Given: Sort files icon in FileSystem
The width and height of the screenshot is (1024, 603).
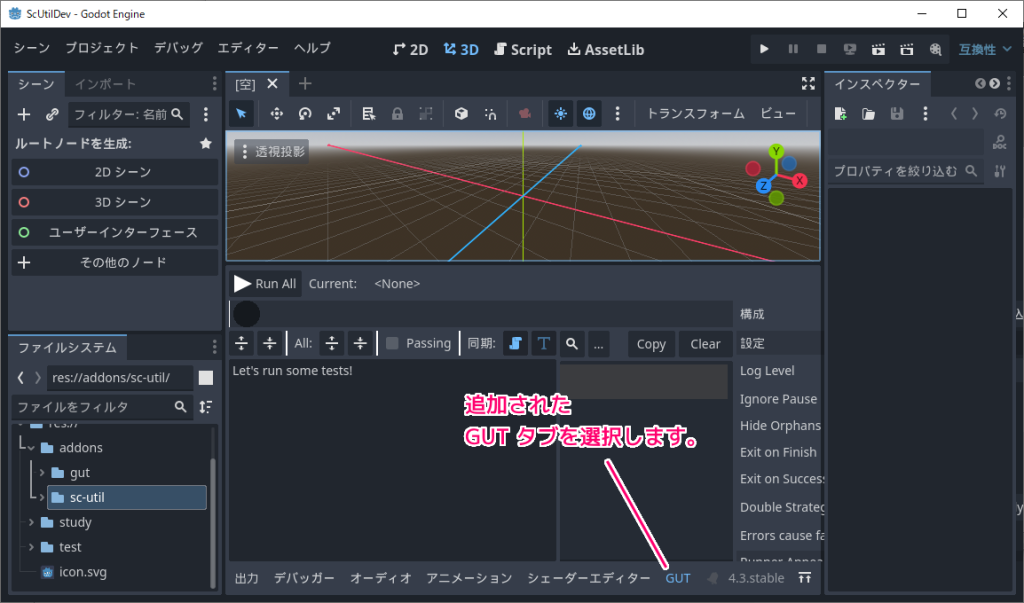Looking at the screenshot, I should [206, 407].
